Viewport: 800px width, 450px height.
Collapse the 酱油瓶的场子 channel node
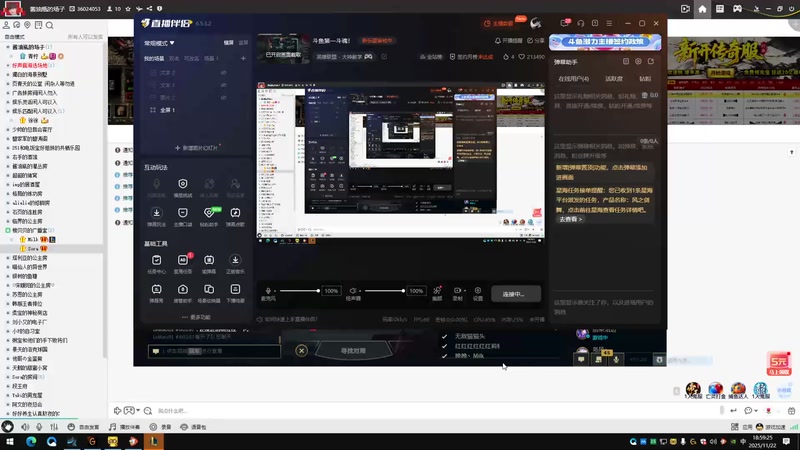point(8,47)
